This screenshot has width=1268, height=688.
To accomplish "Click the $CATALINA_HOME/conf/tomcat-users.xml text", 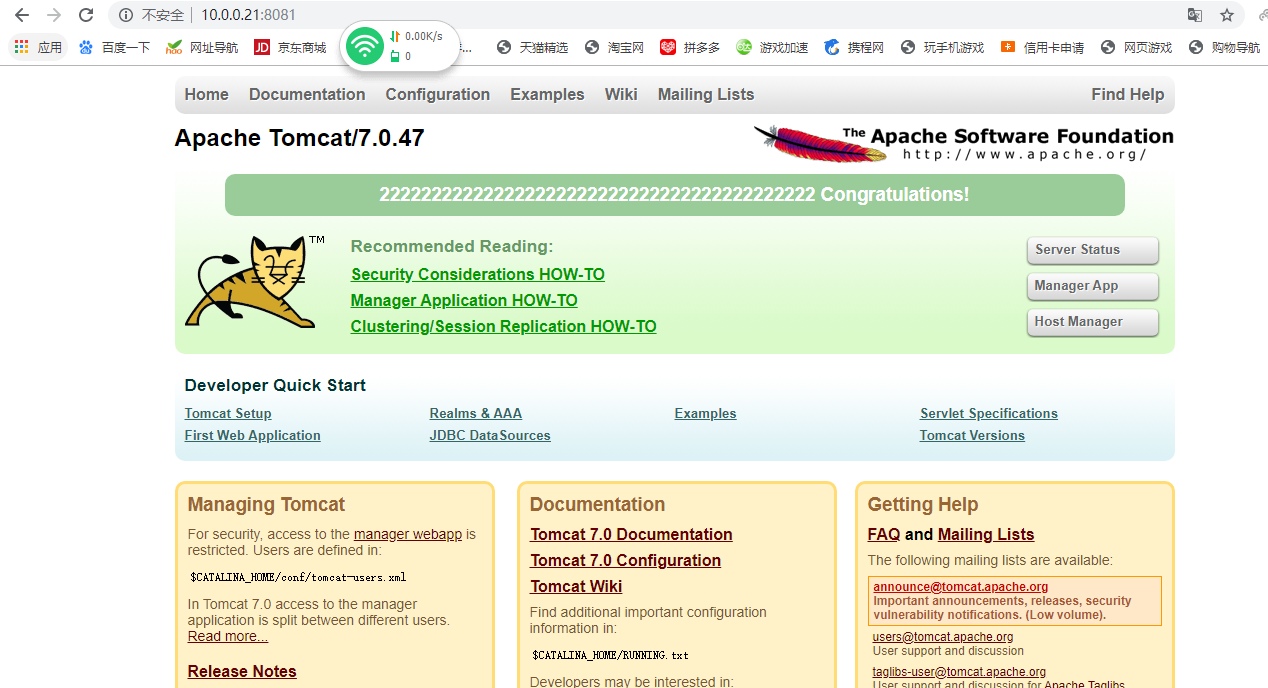I will (298, 577).
